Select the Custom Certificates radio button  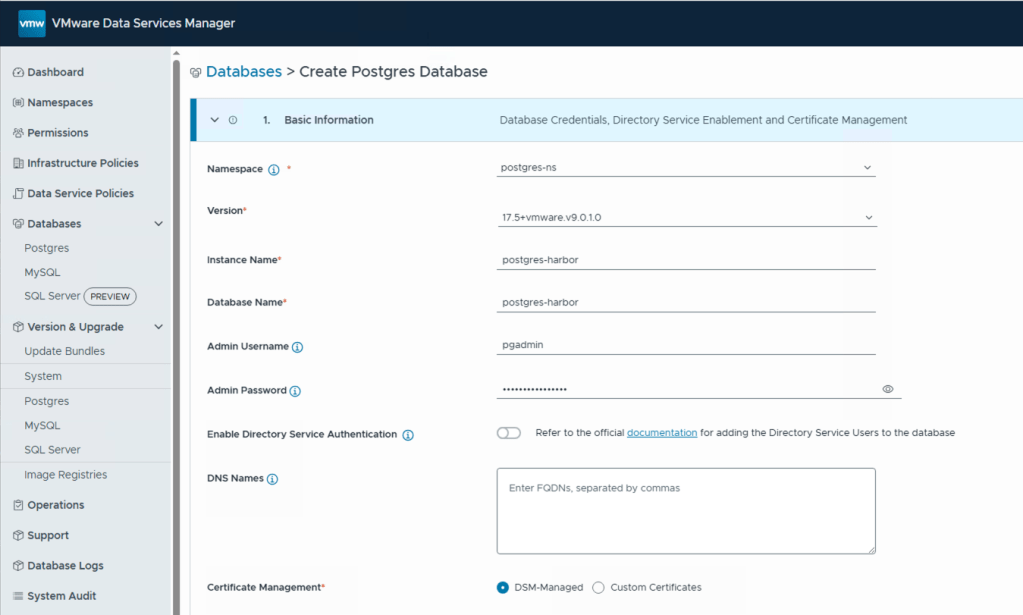pyautogui.click(x=598, y=587)
